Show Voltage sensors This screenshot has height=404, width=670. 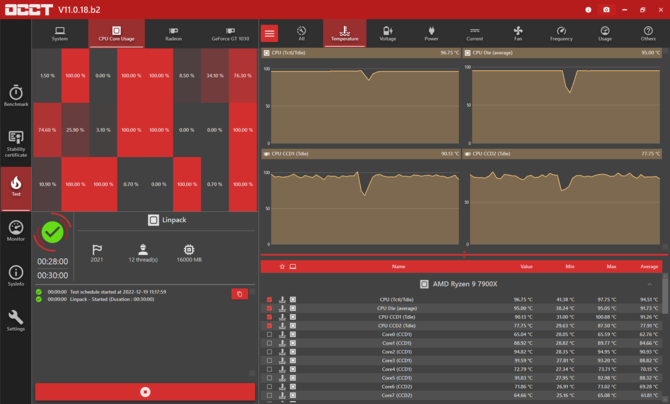point(388,33)
